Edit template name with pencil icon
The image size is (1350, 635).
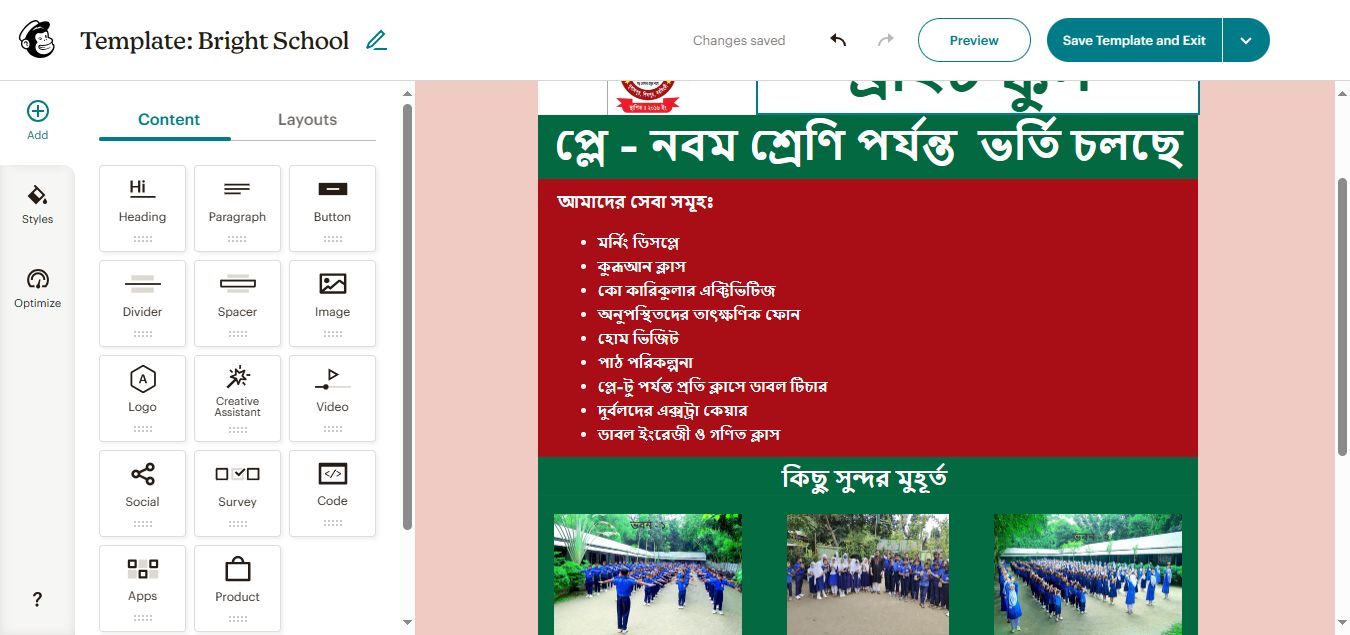pyautogui.click(x=376, y=41)
